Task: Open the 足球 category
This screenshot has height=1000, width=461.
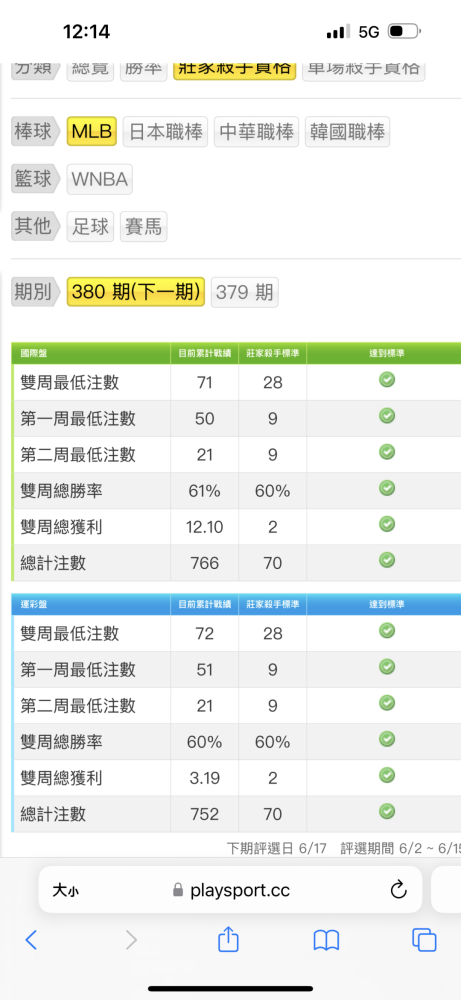Action: 91,226
